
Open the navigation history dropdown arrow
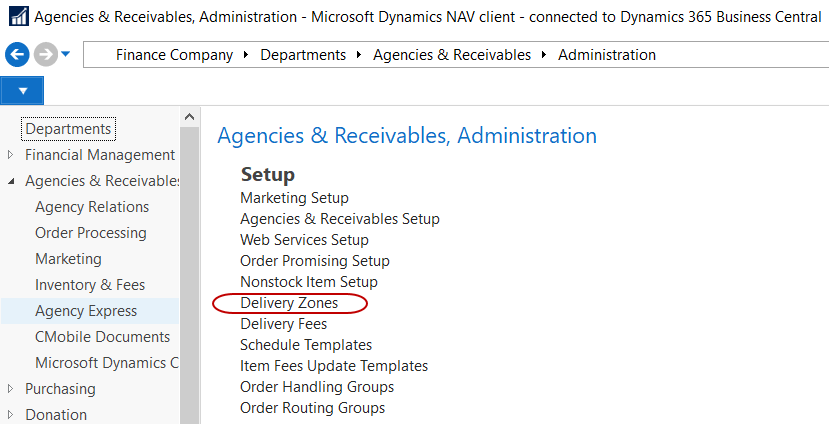(x=66, y=54)
